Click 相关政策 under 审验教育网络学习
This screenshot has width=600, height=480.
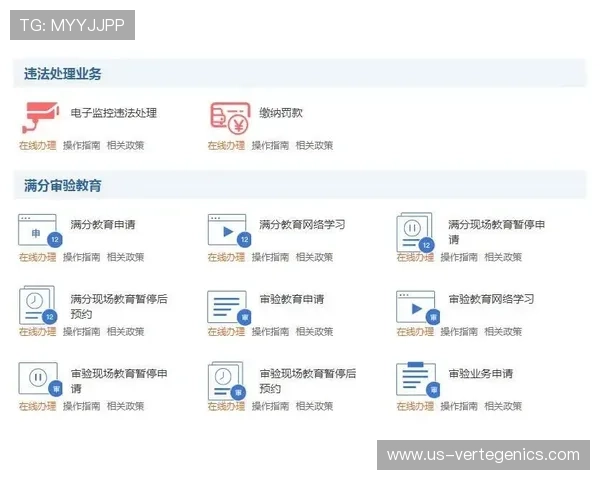[x=503, y=331]
